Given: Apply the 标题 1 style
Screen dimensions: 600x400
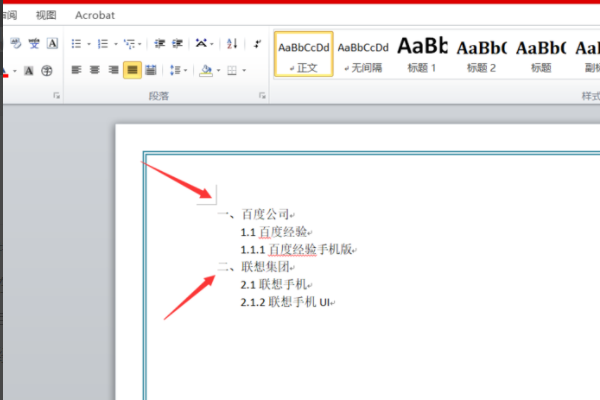Looking at the screenshot, I should point(422,54).
